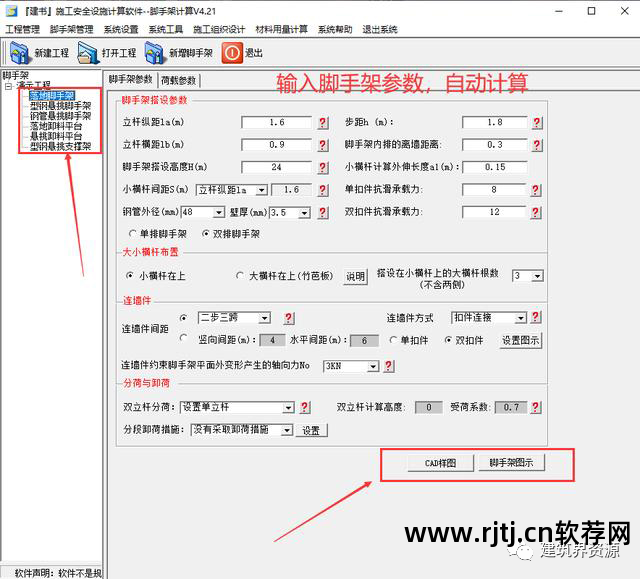Open help for 小横杆间距S
Image resolution: width=640 pixels, height=579 pixels.
(x=323, y=190)
